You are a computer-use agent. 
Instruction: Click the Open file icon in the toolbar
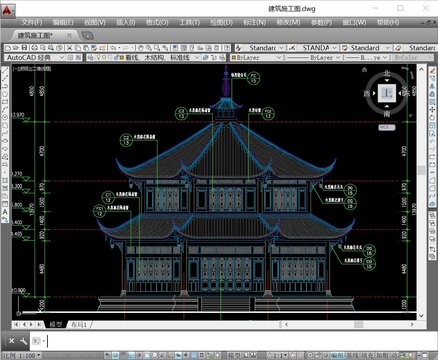pos(16,48)
